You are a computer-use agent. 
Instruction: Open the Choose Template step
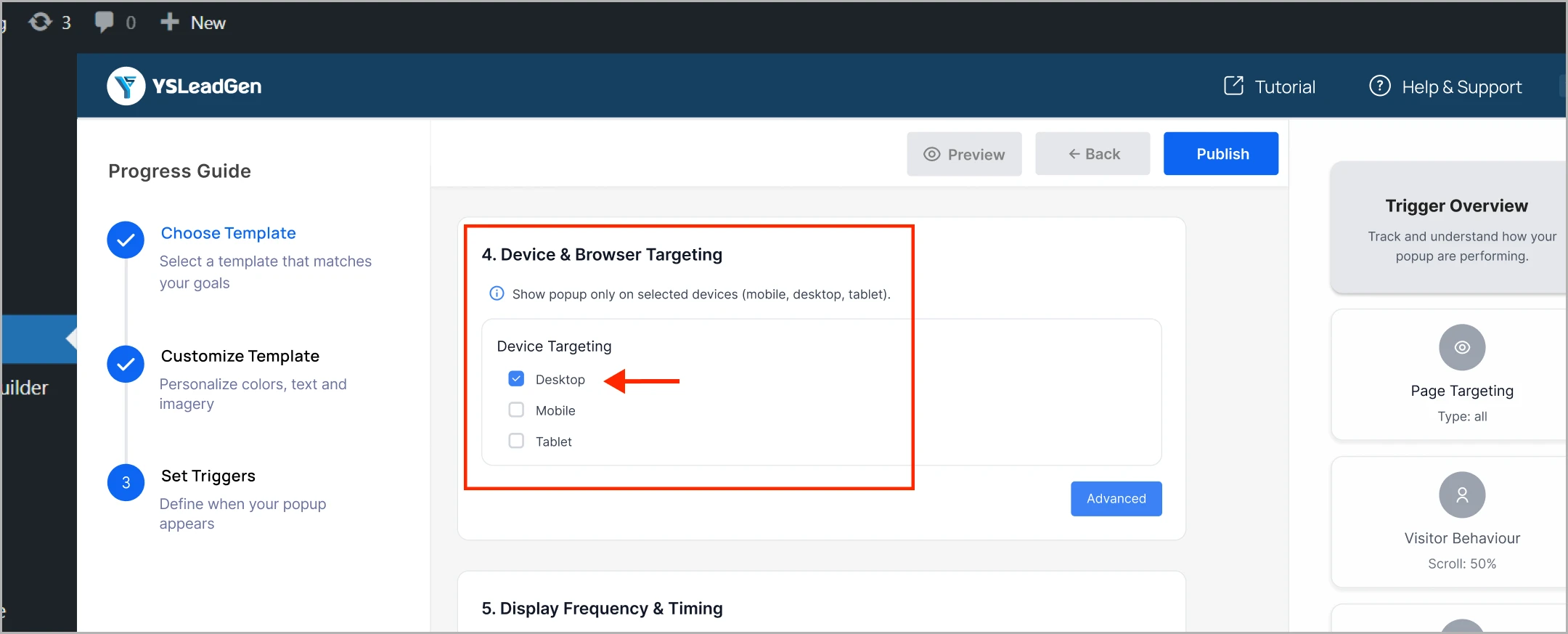[229, 233]
